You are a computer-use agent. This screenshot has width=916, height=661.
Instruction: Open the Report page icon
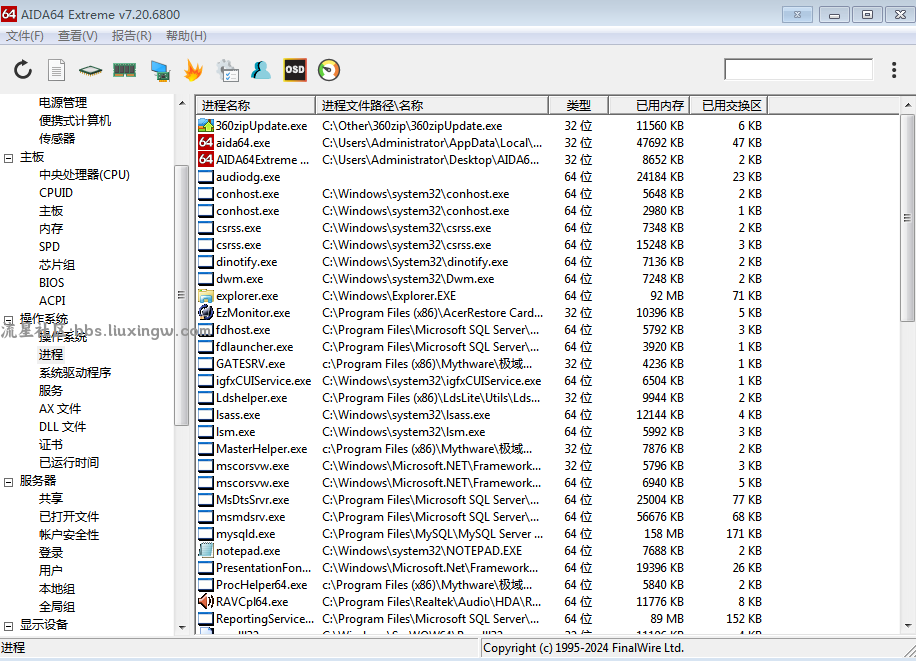point(56,70)
